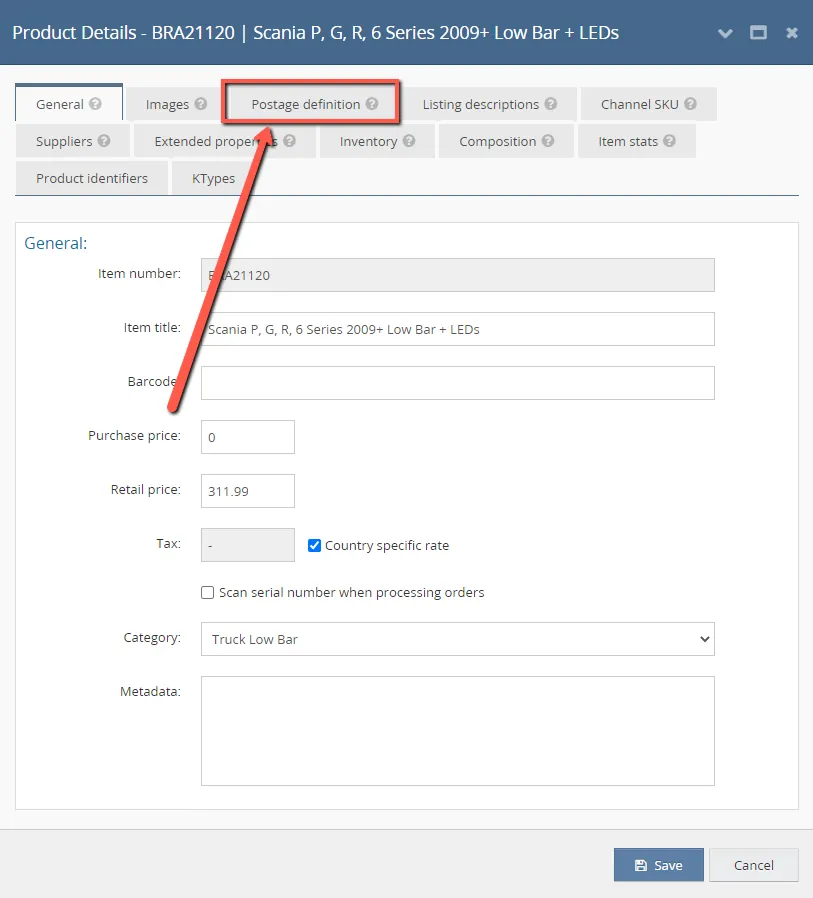Switch to the General tab
The image size is (813, 898).
tap(69, 103)
